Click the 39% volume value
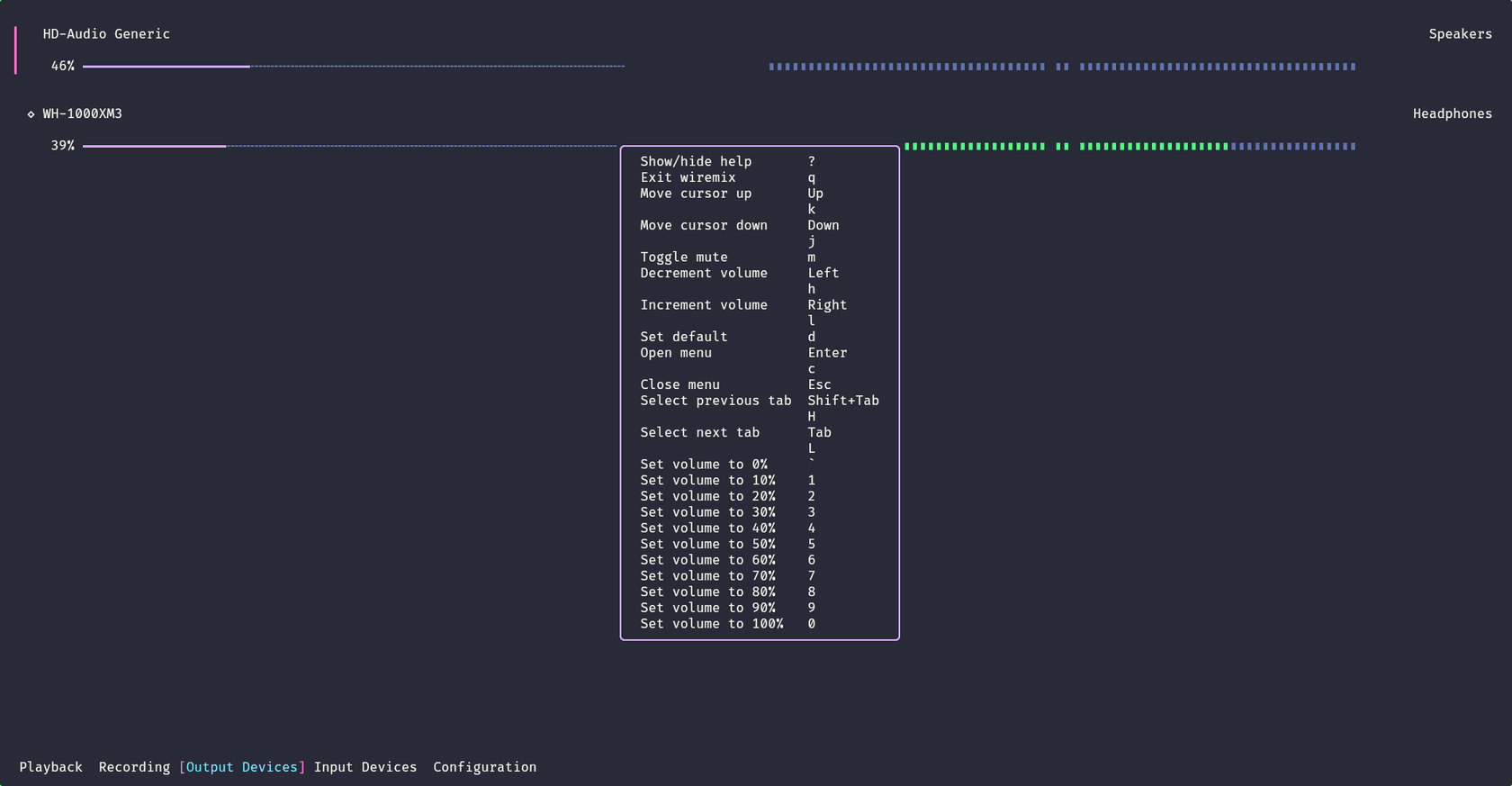The height and width of the screenshot is (786, 1512). click(x=63, y=146)
